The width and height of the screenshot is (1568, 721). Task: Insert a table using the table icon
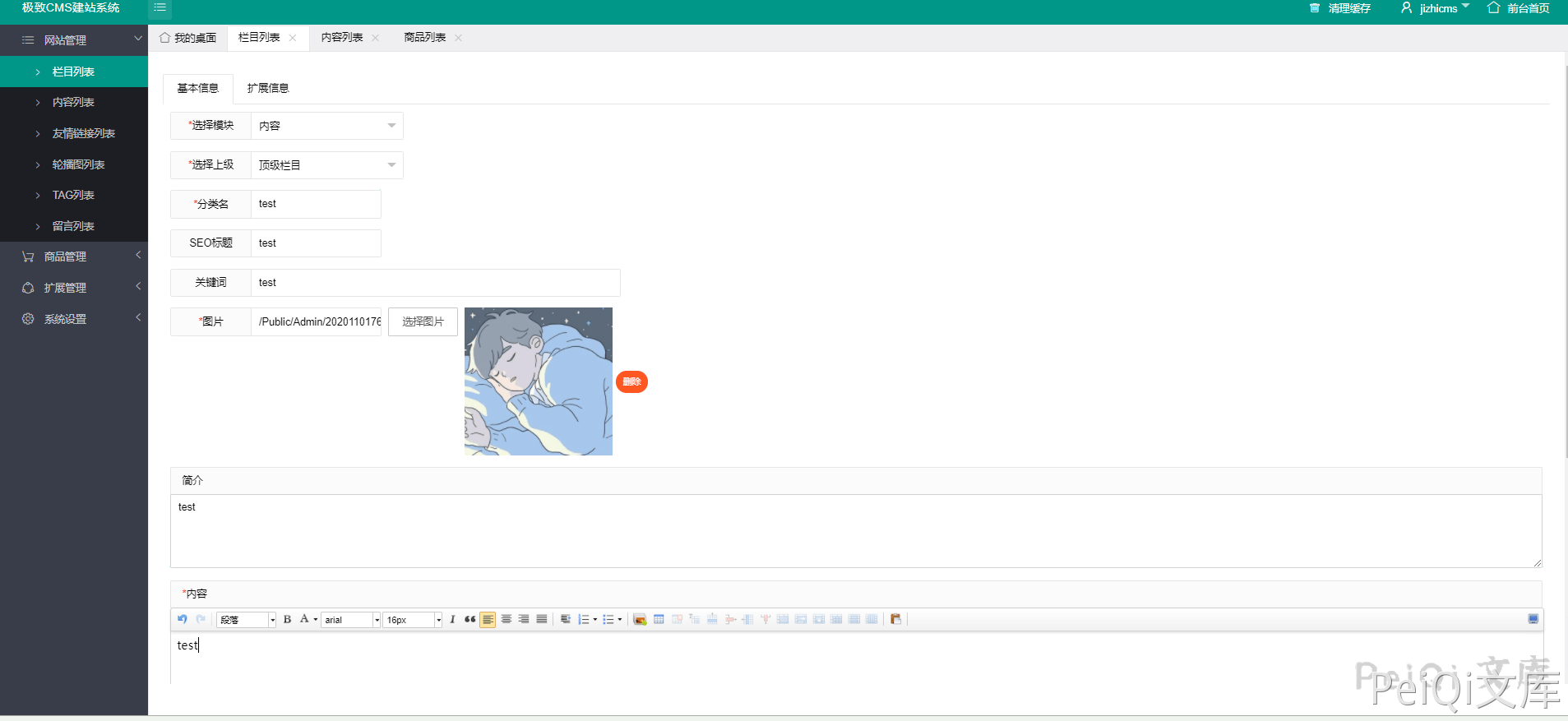(659, 619)
